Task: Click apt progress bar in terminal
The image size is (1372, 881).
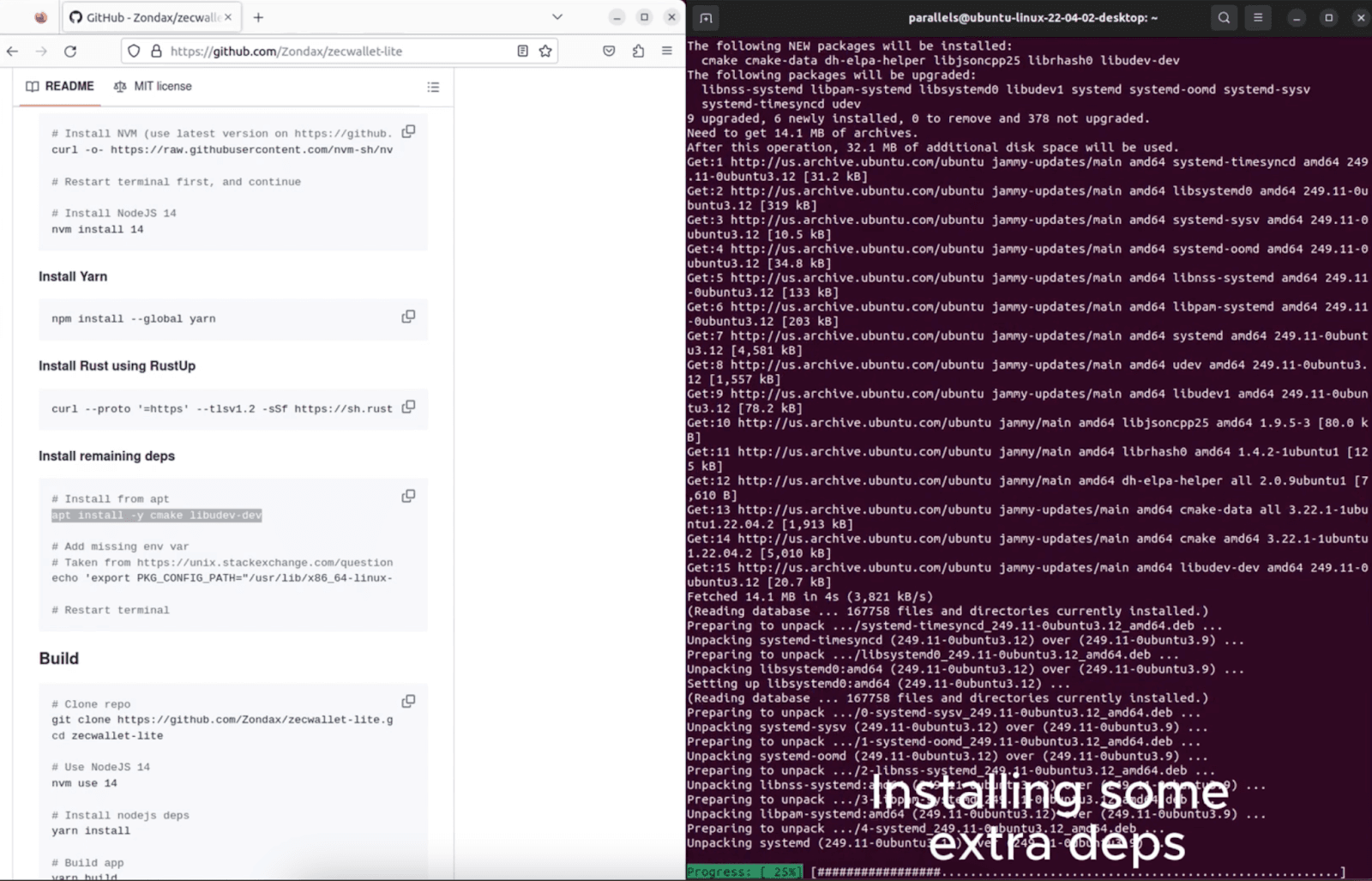Action: 1078,872
